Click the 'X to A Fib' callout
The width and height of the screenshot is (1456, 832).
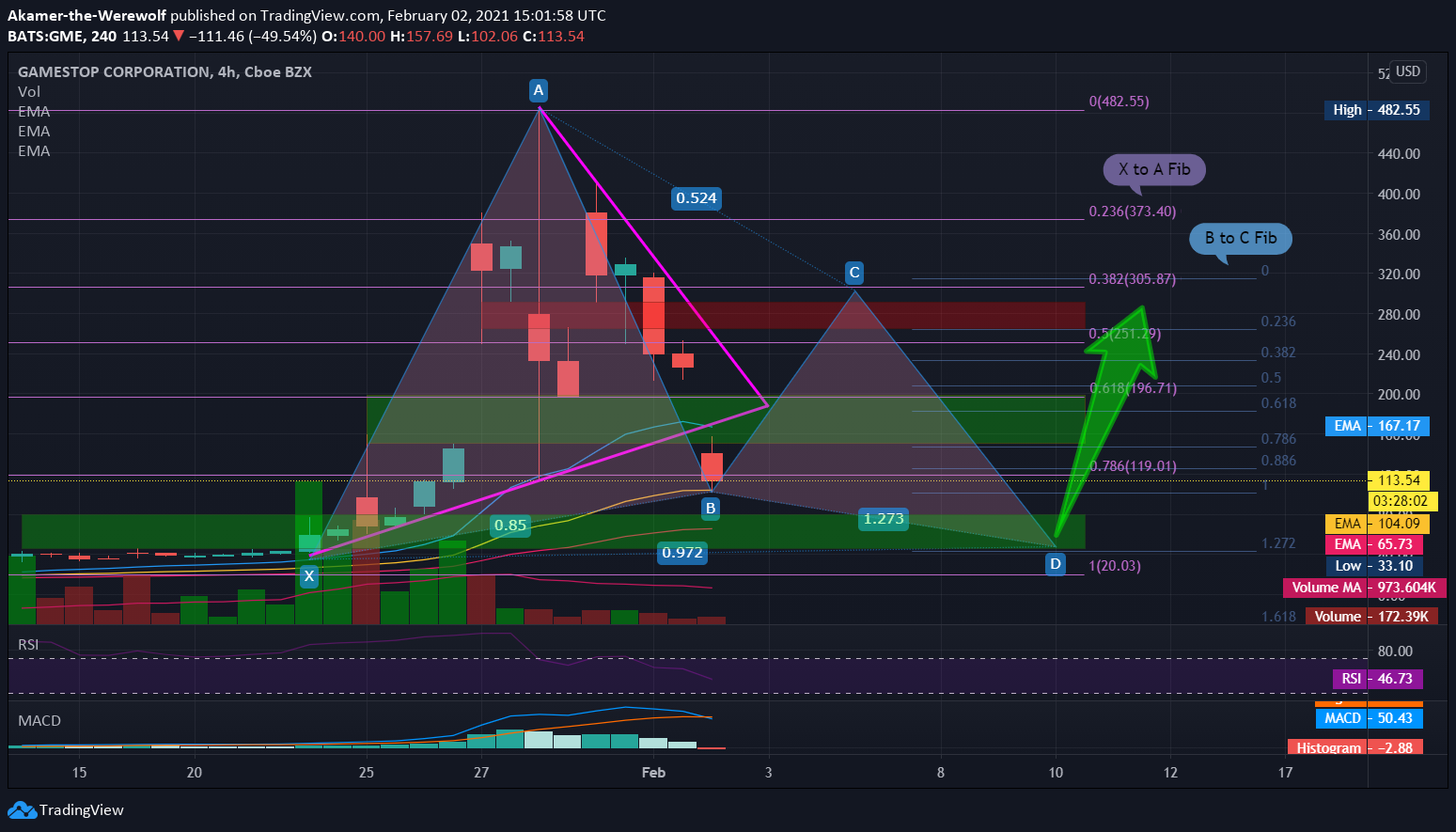tap(1154, 169)
